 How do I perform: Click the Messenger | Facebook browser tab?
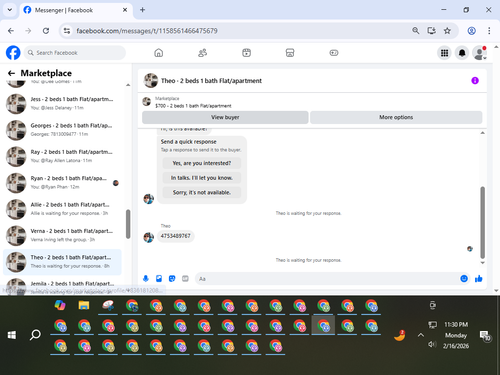pos(76,10)
